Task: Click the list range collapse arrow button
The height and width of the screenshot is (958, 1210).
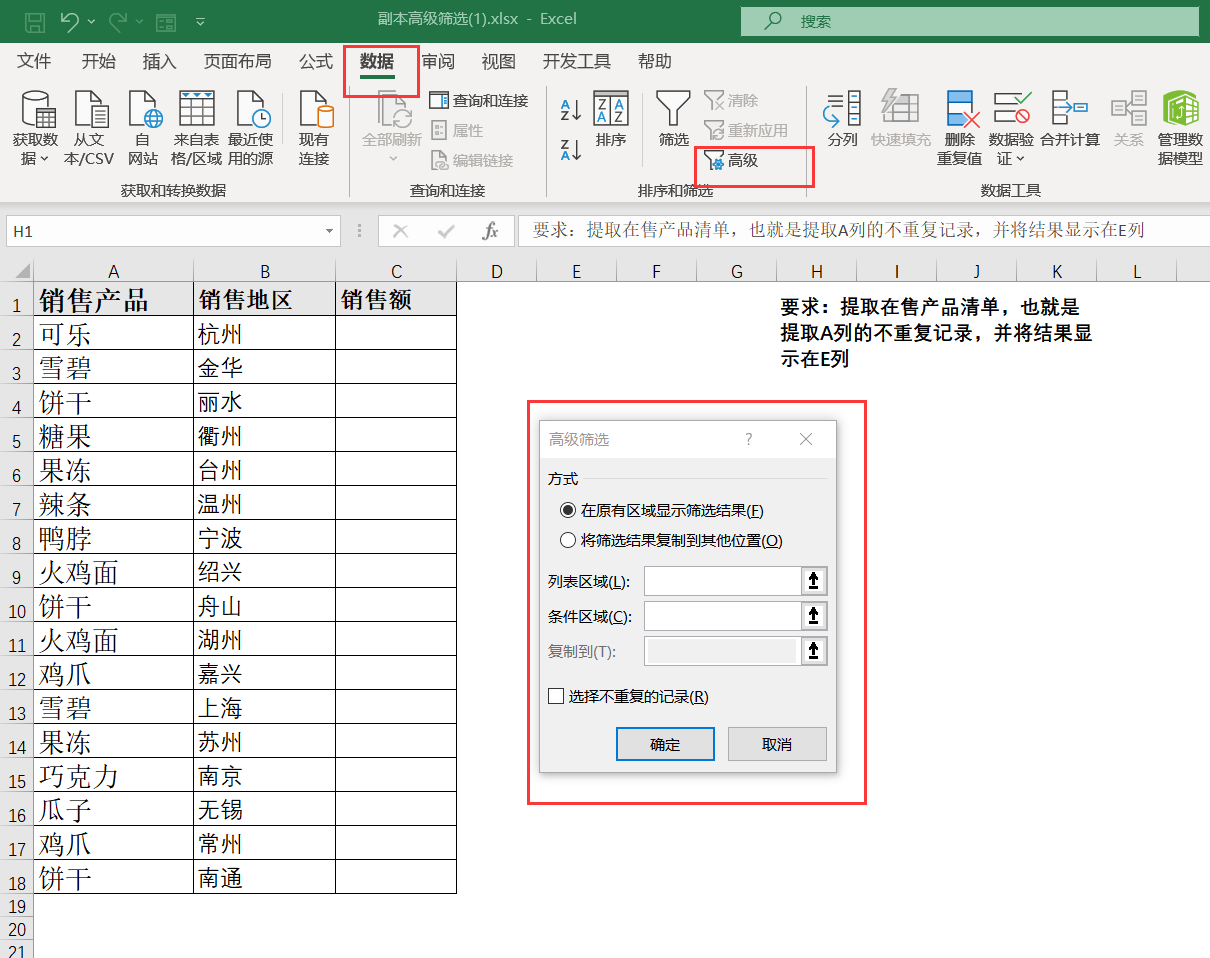Action: point(814,581)
